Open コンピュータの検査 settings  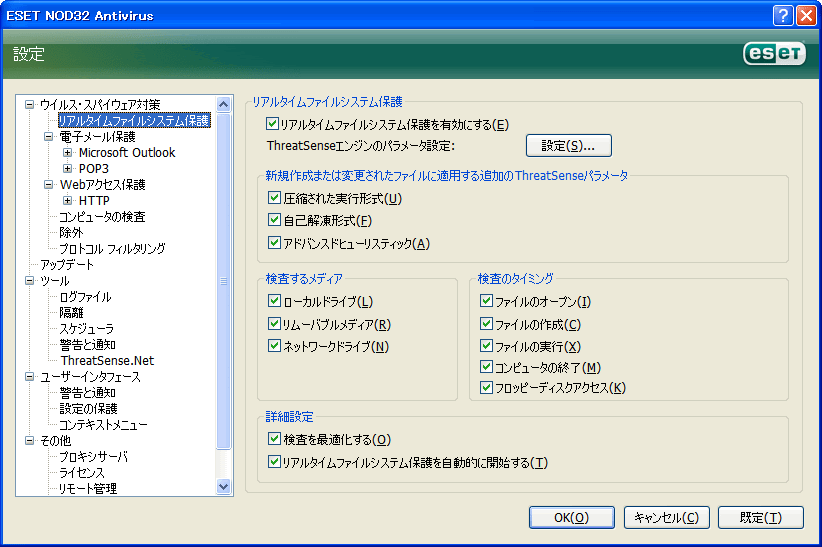pyautogui.click(x=102, y=217)
